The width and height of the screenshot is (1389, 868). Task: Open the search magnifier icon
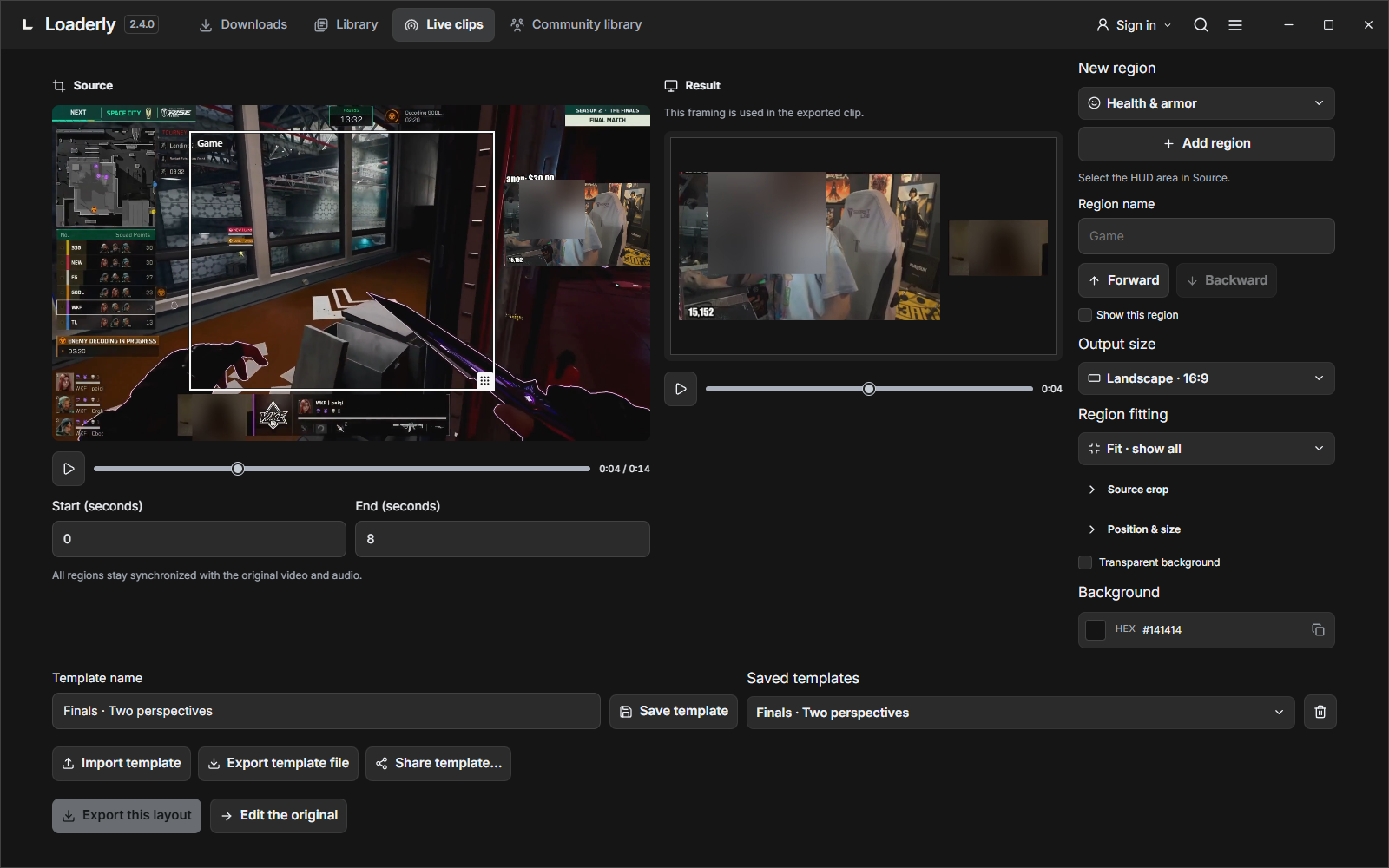pyautogui.click(x=1201, y=25)
